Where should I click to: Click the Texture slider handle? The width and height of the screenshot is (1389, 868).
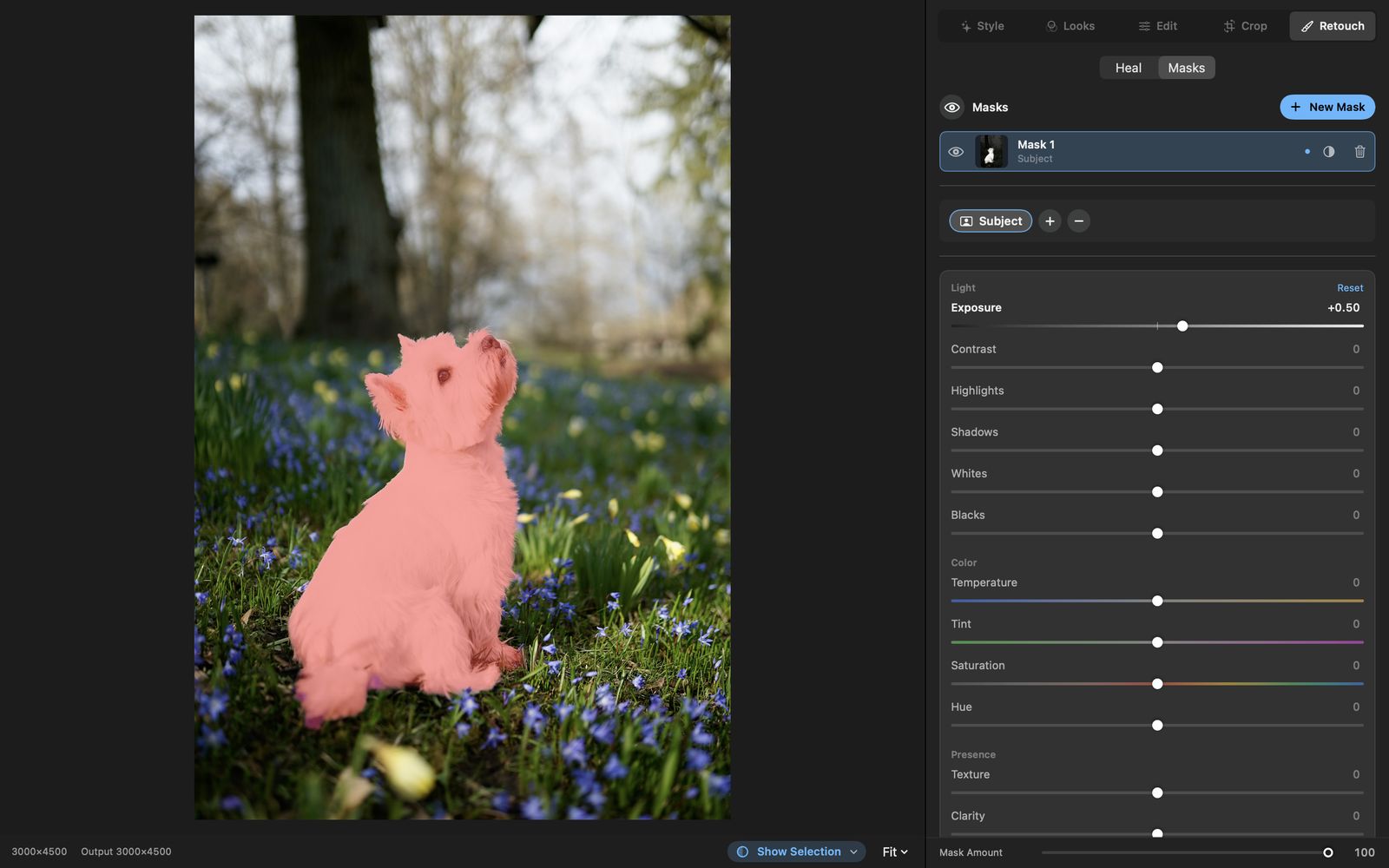(1157, 792)
